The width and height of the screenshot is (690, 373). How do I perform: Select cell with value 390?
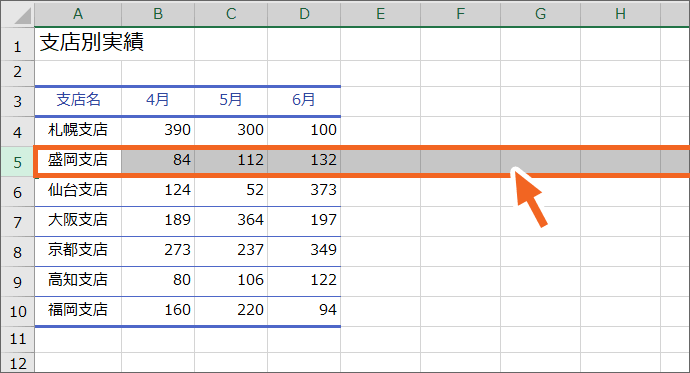pos(158,131)
